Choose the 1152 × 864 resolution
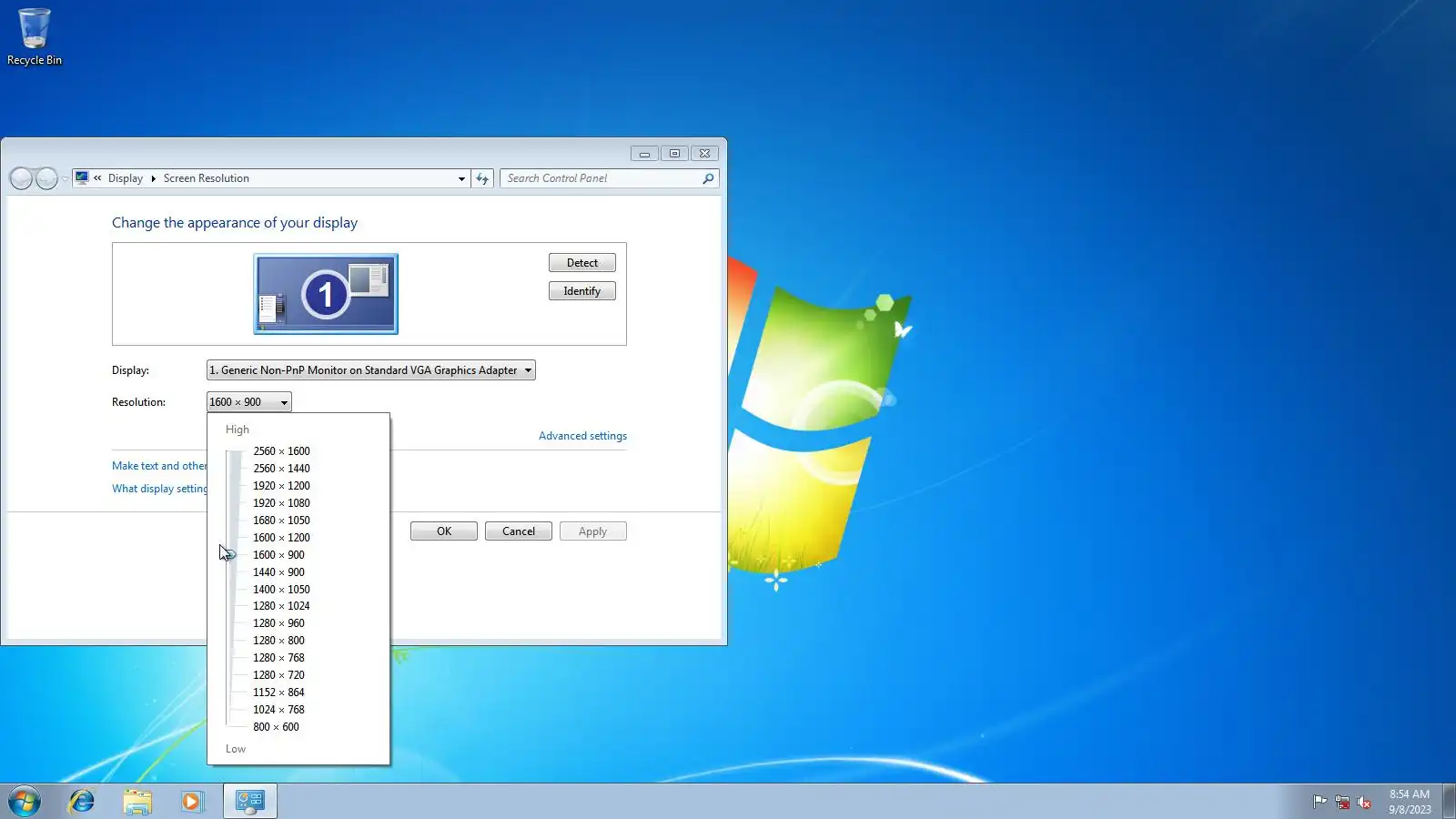The image size is (1456, 819). click(278, 693)
